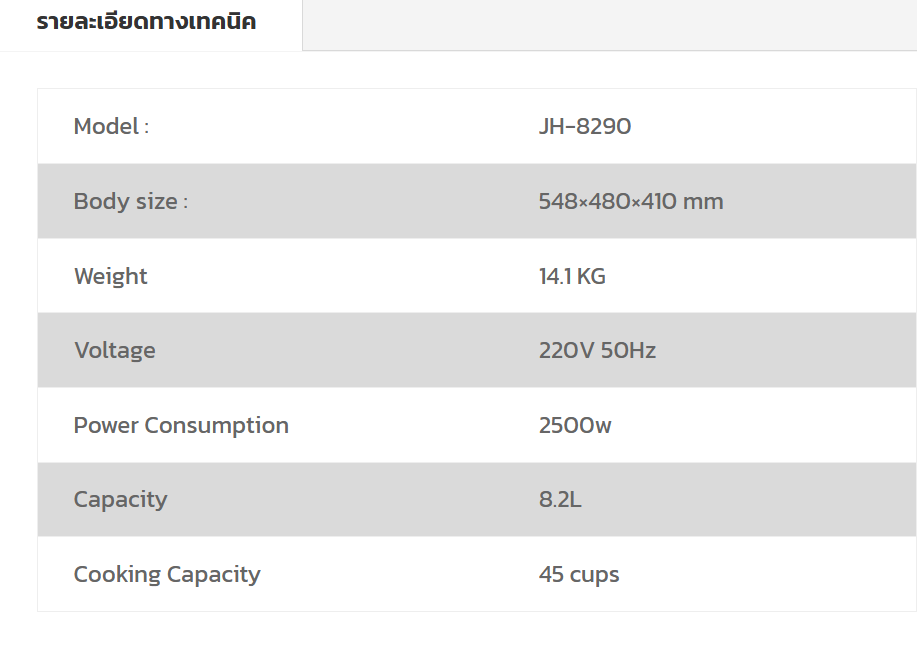Open the รายละเอียดทางเทคนิค tab
The image size is (917, 645).
click(x=146, y=22)
